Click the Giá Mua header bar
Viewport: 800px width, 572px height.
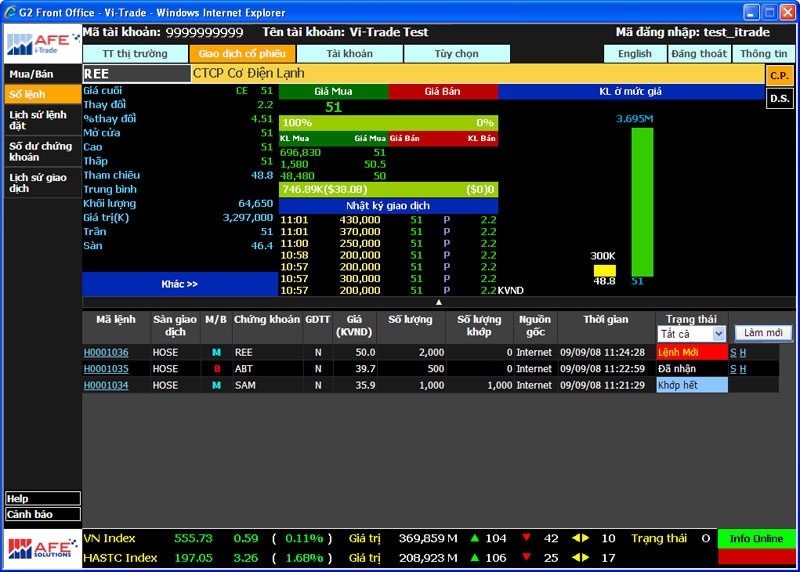pos(333,91)
